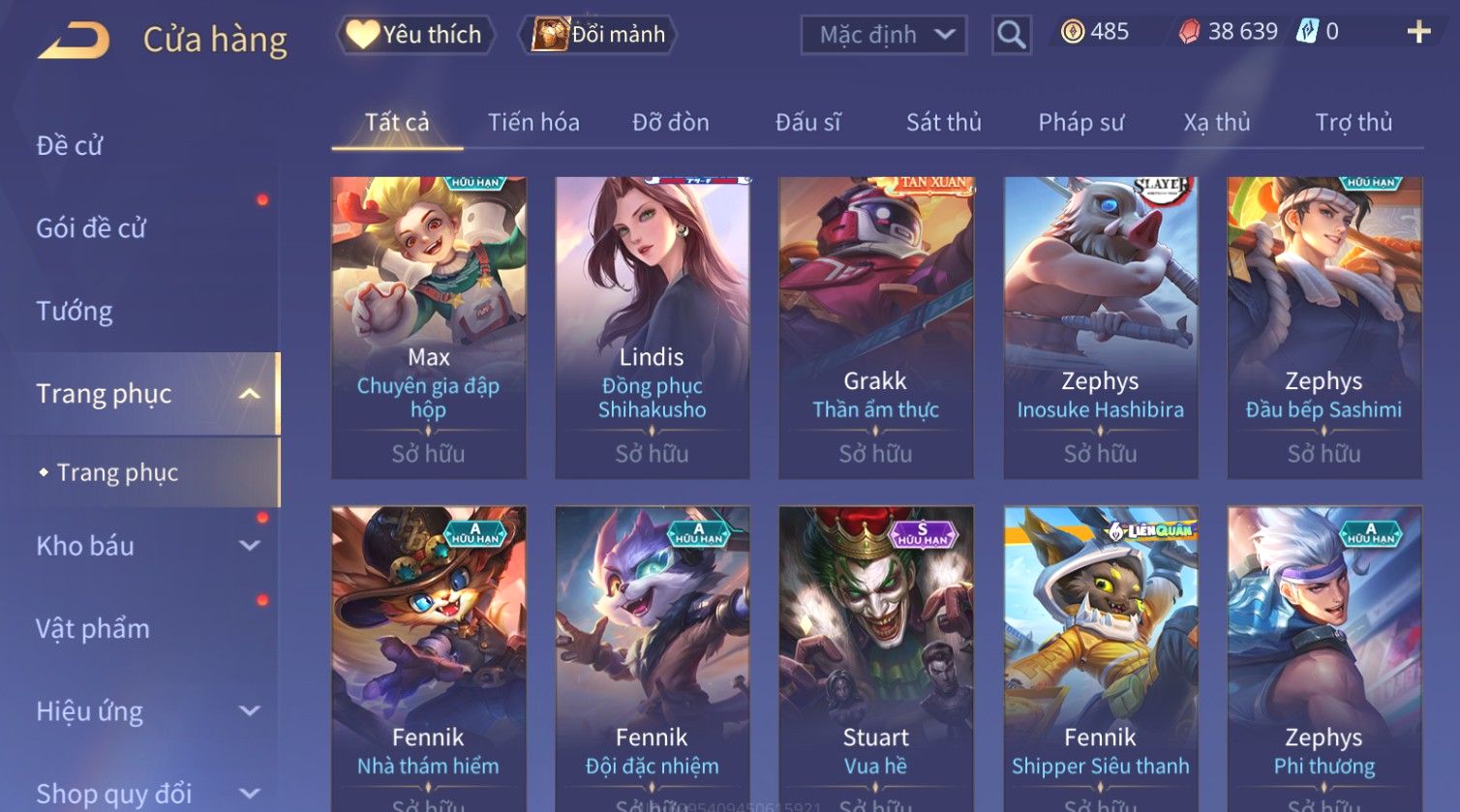Open Yêu thích heart favorites

[415, 35]
